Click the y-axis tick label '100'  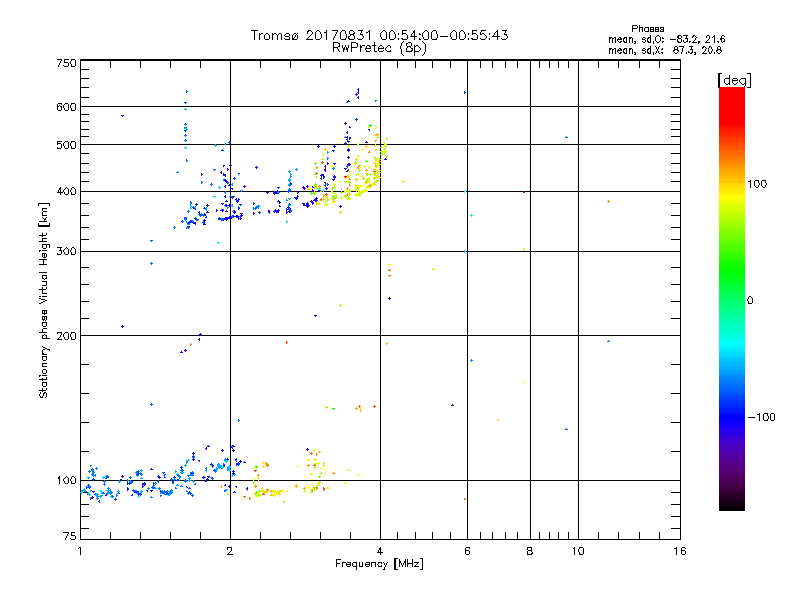coord(66,480)
